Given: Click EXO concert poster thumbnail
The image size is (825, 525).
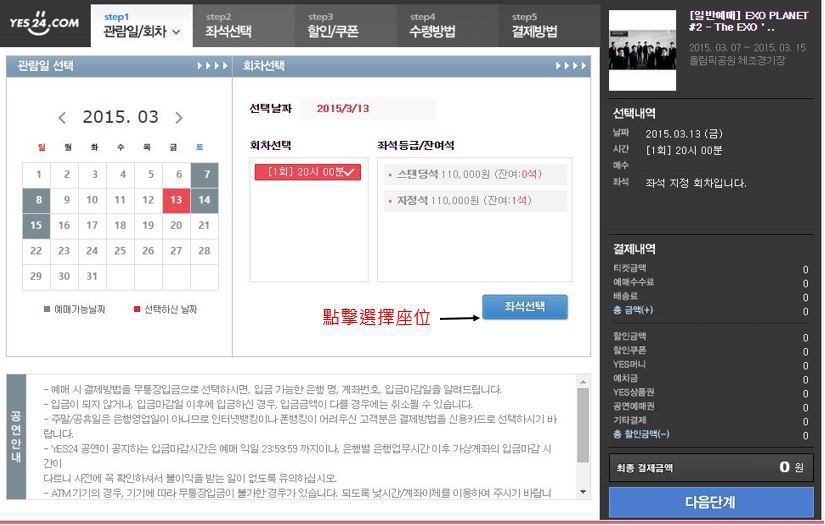Looking at the screenshot, I should click(642, 50).
